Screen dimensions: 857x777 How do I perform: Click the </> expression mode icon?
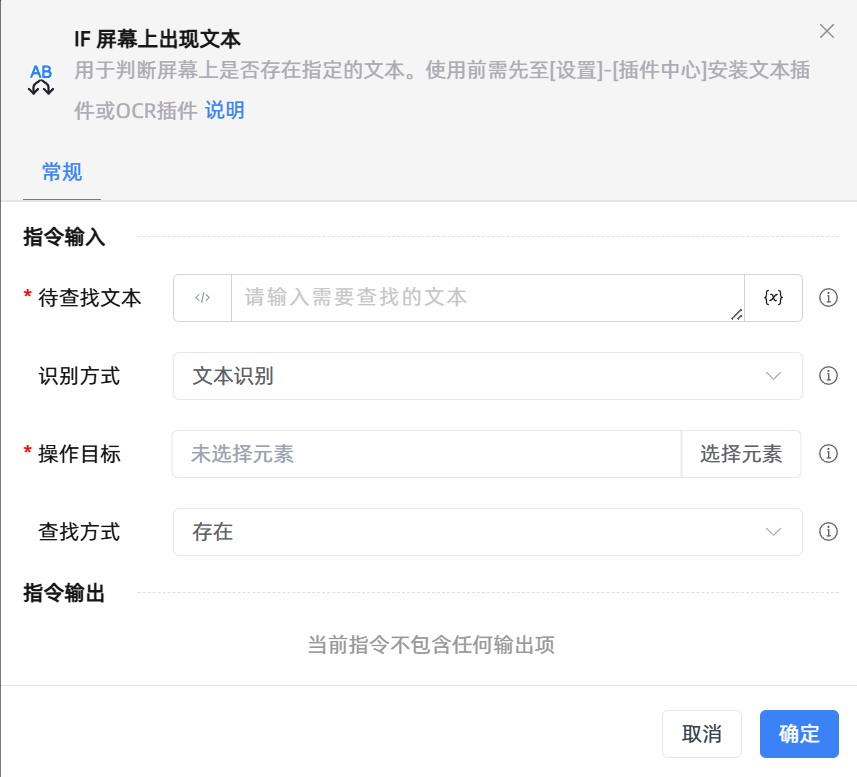[x=202, y=297]
